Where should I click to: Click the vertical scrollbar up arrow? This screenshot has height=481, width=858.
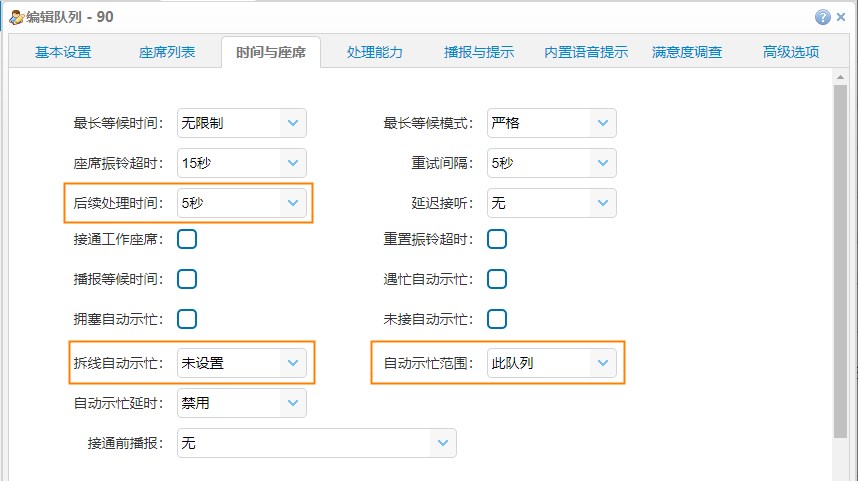pos(840,77)
